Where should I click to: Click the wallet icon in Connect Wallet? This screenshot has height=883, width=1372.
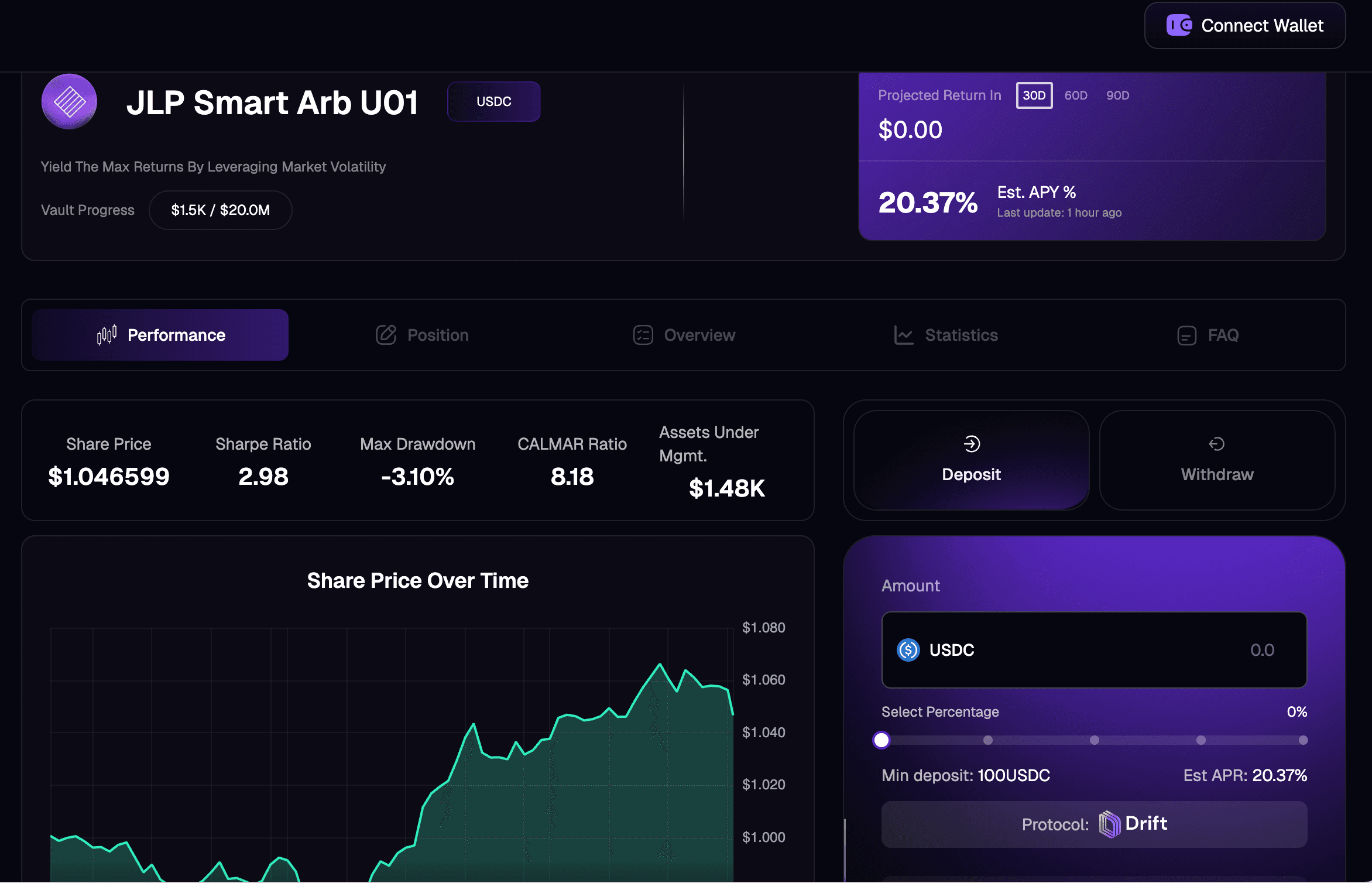(1179, 26)
